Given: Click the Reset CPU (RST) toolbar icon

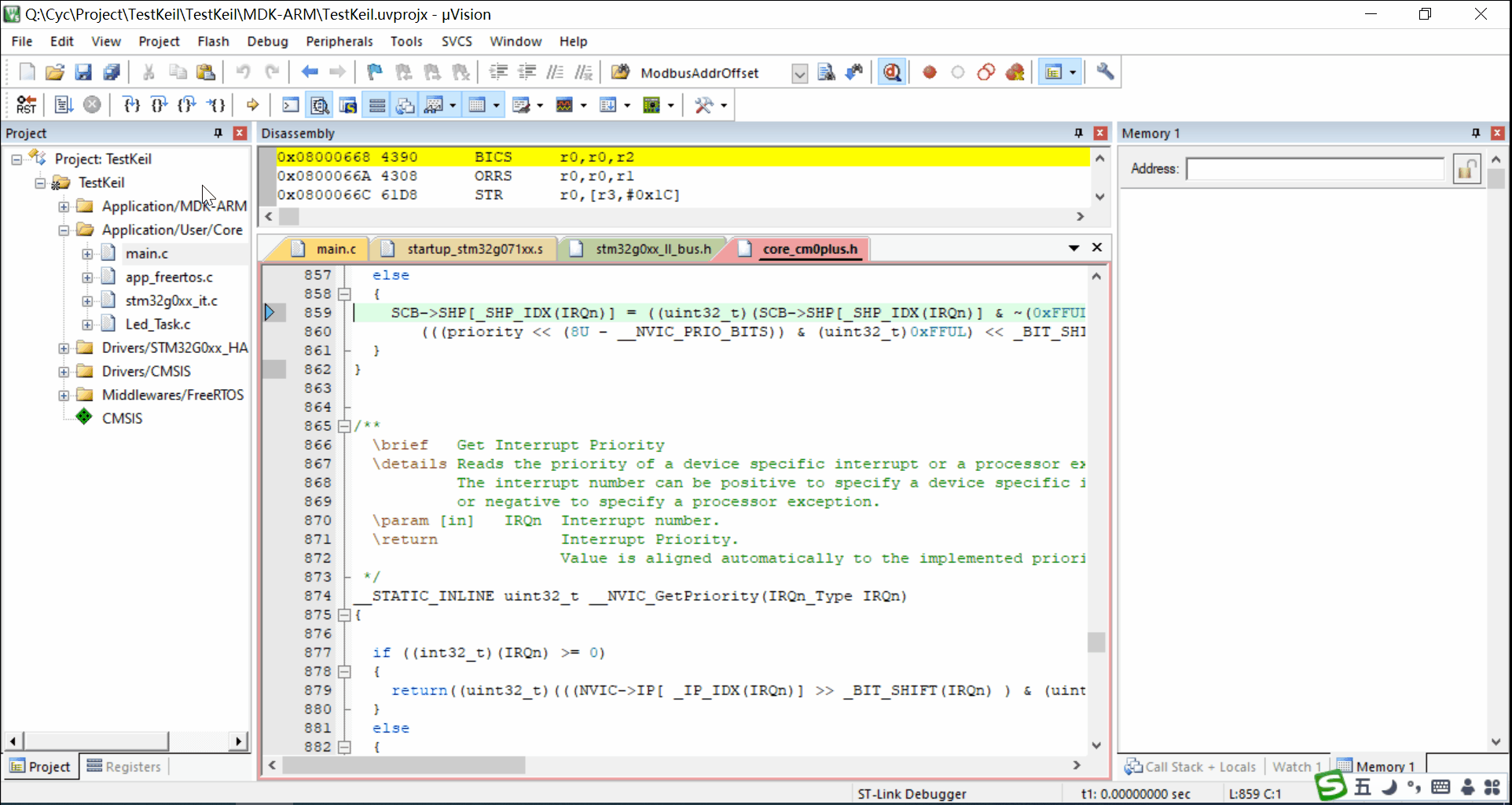Looking at the screenshot, I should 26,105.
